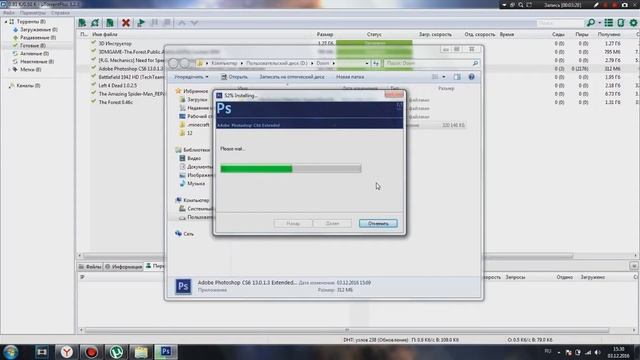Expand the Метки tree node arrow
Screen dimensions: 640x360
point(9,69)
